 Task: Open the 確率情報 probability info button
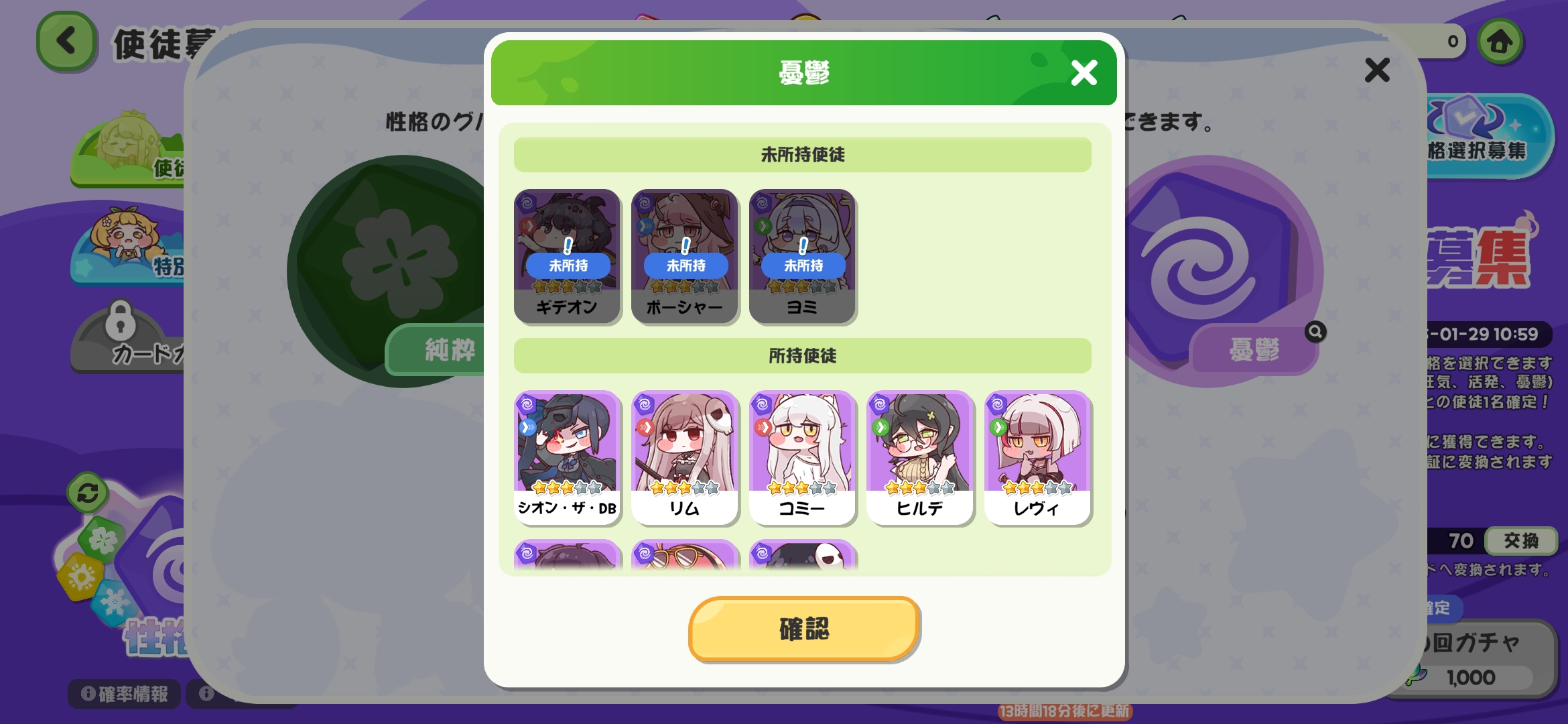(x=125, y=694)
